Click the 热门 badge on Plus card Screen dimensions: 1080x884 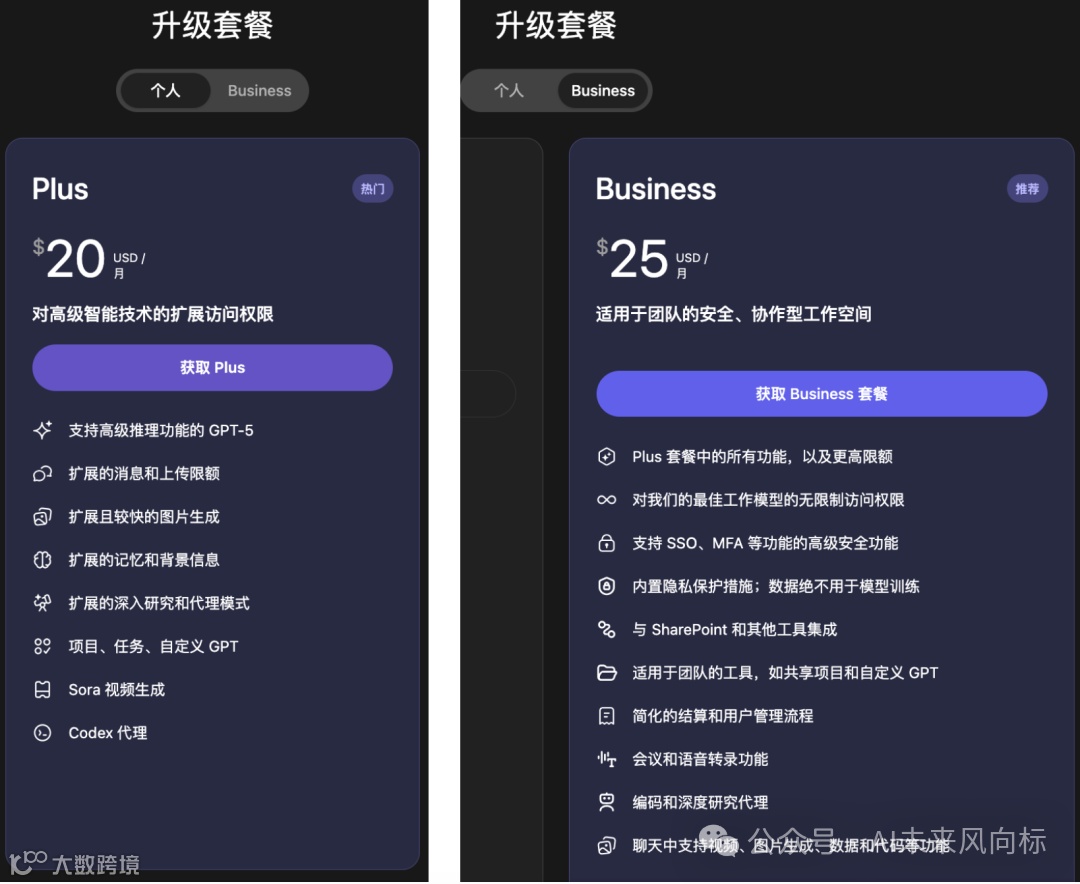tap(373, 188)
